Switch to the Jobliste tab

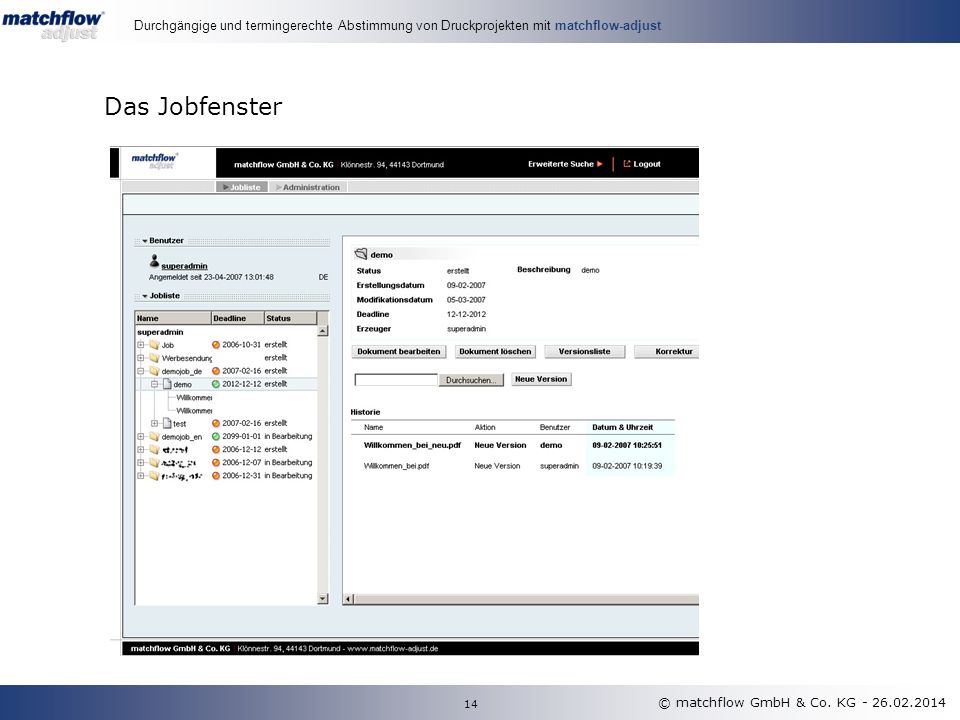tap(242, 187)
